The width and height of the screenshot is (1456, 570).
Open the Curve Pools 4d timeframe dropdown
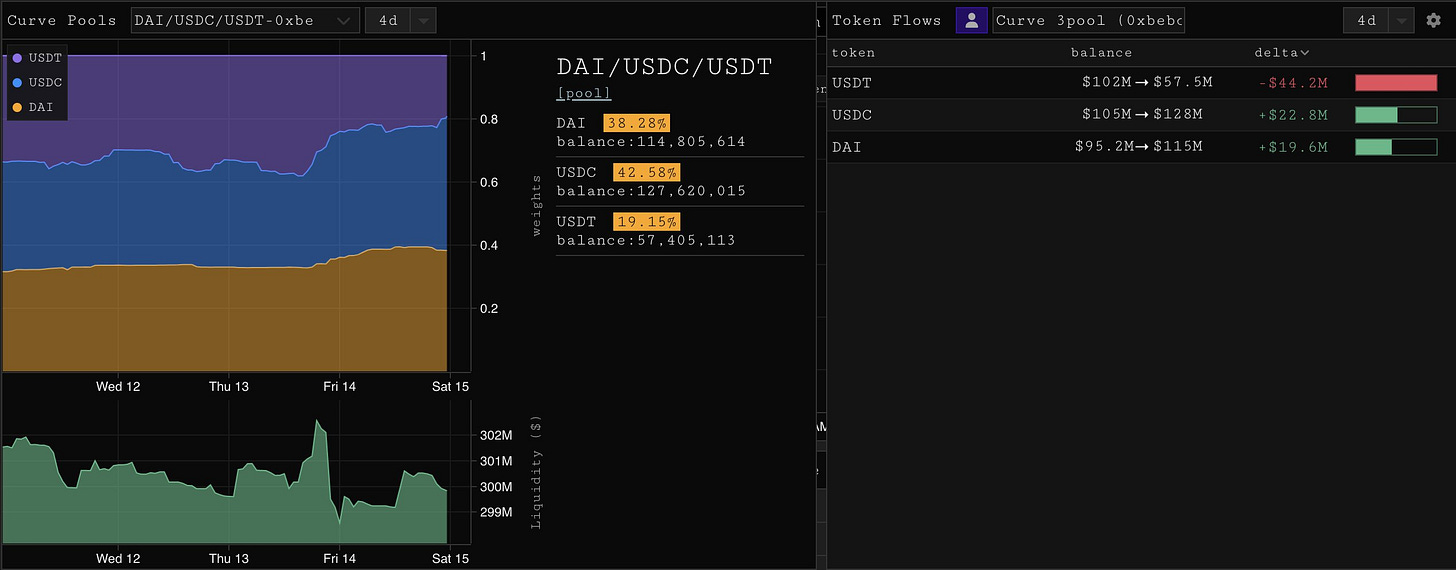pyautogui.click(x=401, y=20)
